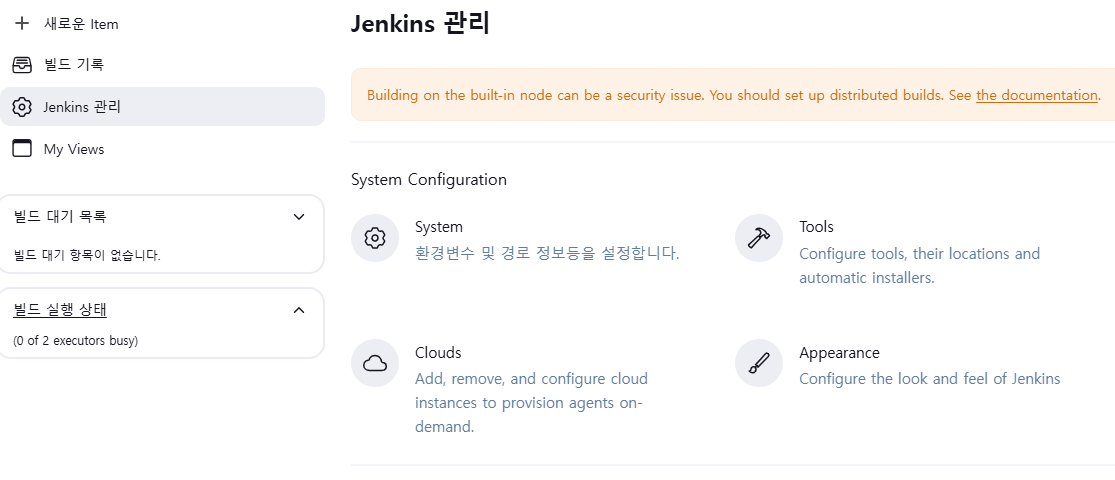Click the System Configuration section heading
The height and width of the screenshot is (480, 1115).
429,179
